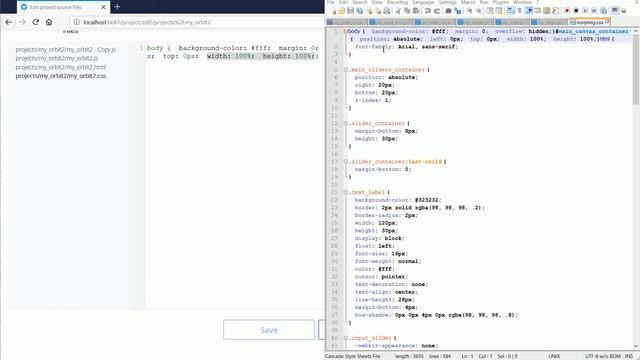640x360 pixels.
Task: Click the Notepad++ scrollbar down arrow
Action: pos(636,346)
